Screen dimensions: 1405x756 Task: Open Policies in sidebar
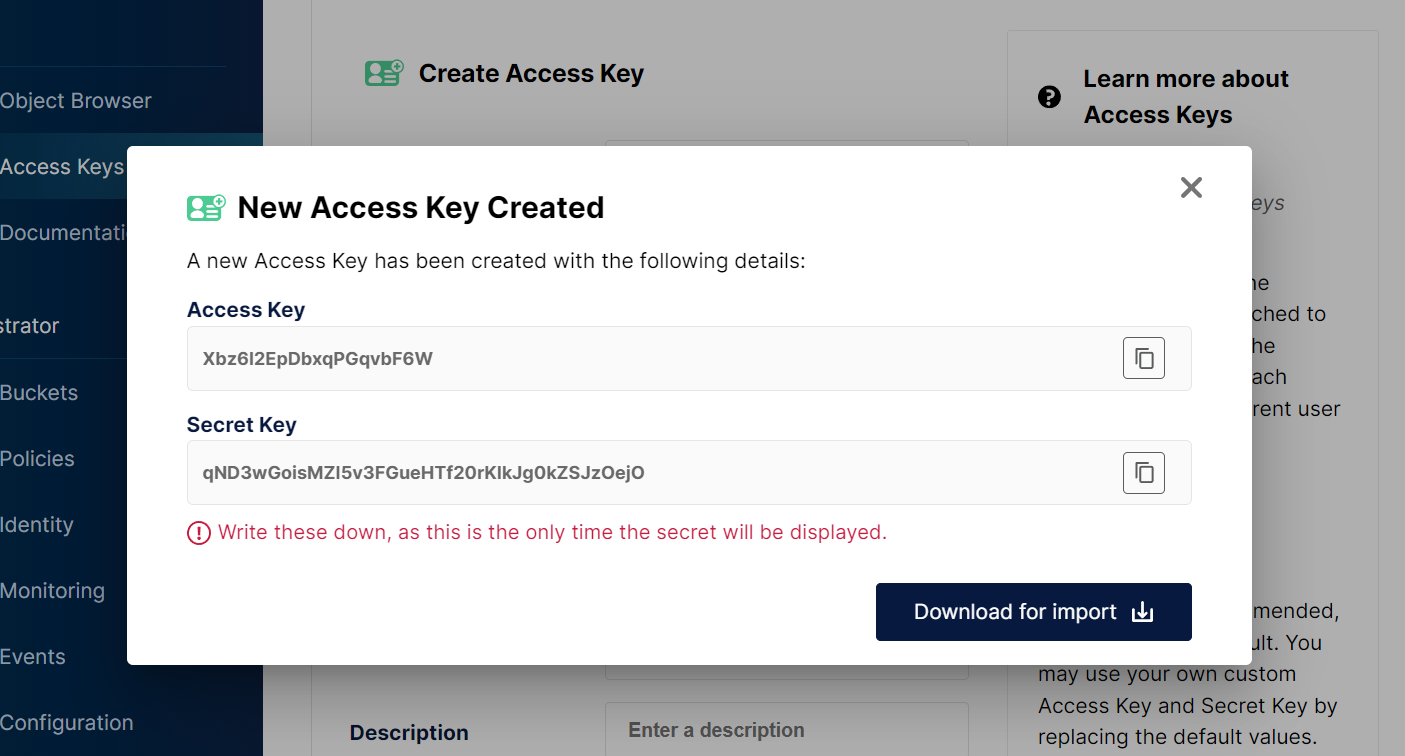pyautogui.click(x=37, y=459)
